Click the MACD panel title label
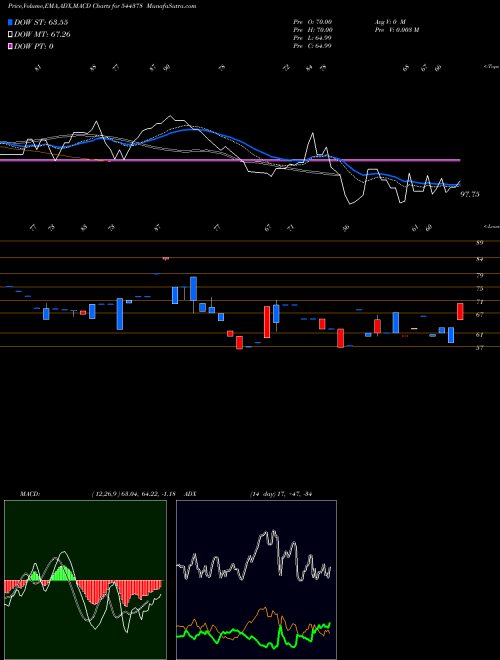 30,494
